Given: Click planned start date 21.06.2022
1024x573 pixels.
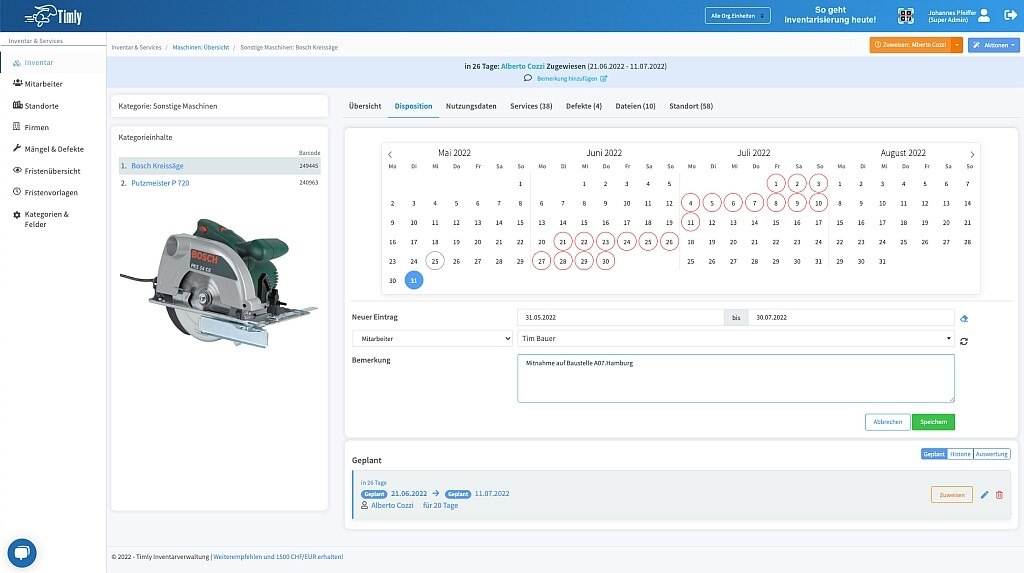Looking at the screenshot, I should tap(409, 493).
